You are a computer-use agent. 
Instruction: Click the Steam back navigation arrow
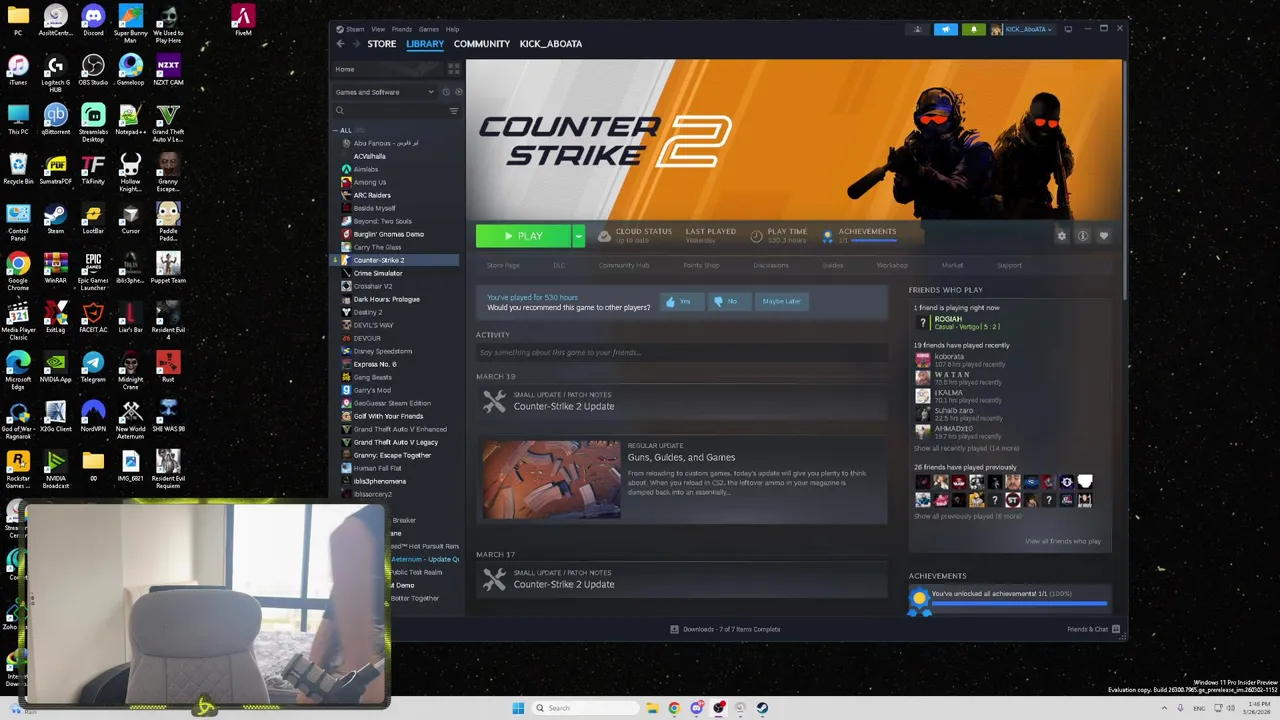tap(340, 44)
